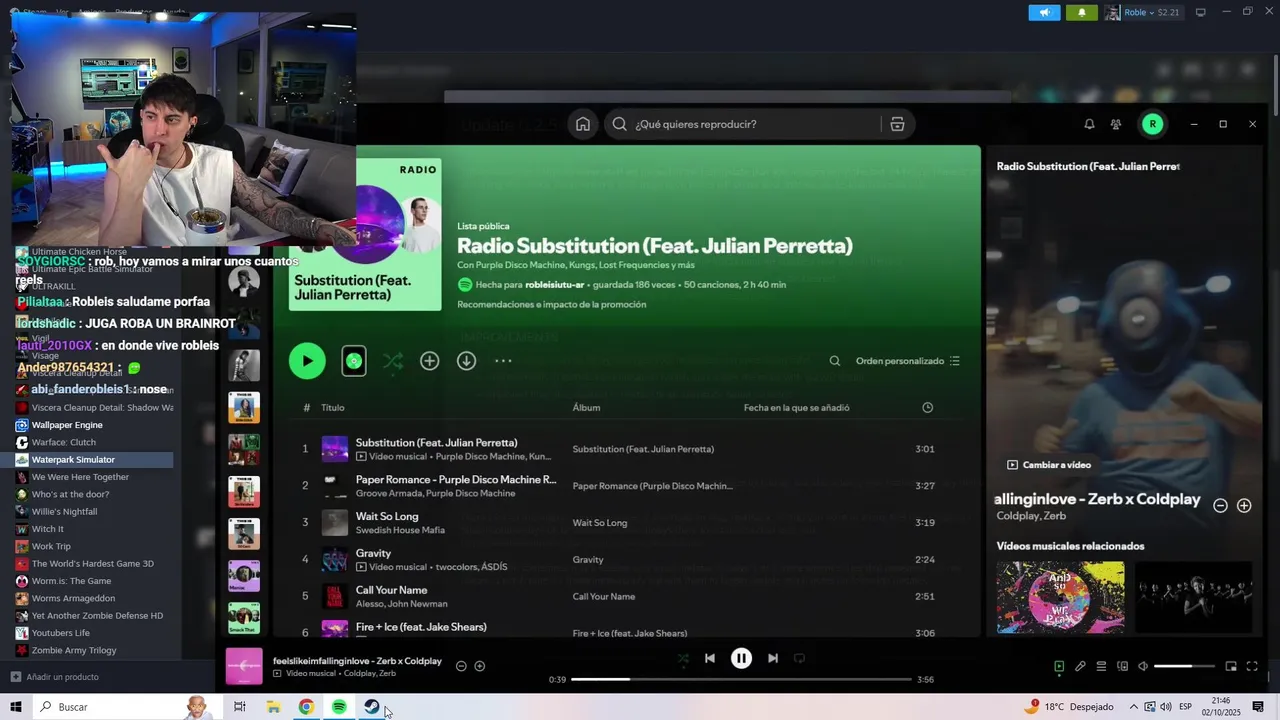The image size is (1280, 720).
Task: Toggle shuffle in bottom player bar
Action: click(683, 659)
